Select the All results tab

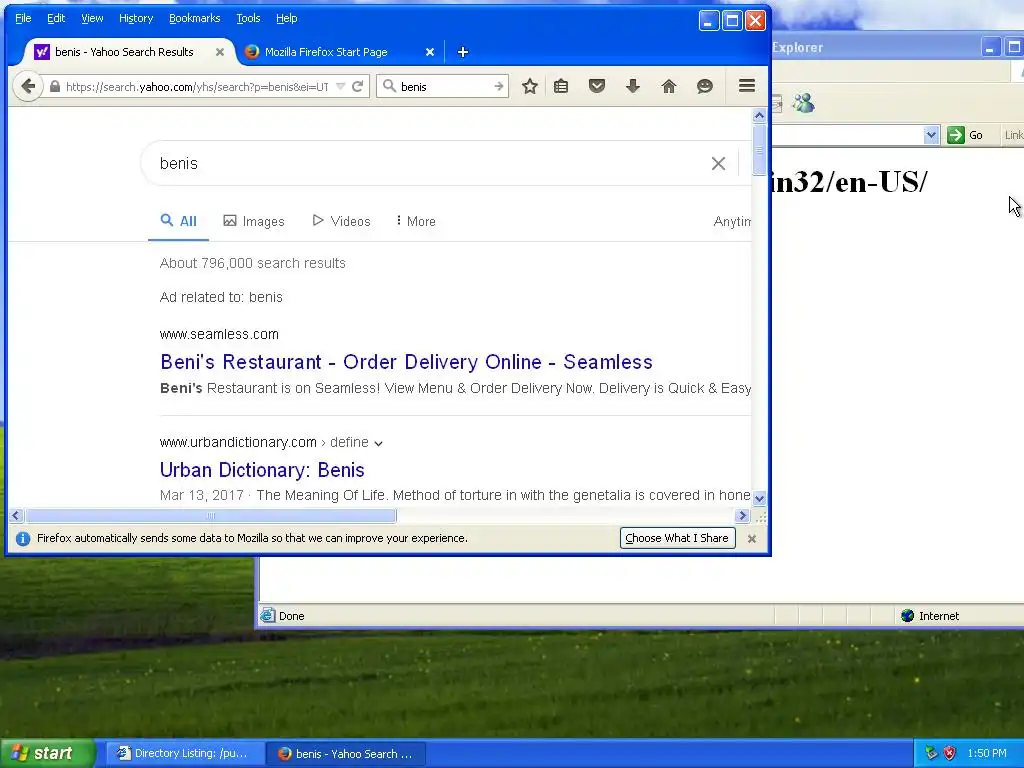pyautogui.click(x=178, y=221)
